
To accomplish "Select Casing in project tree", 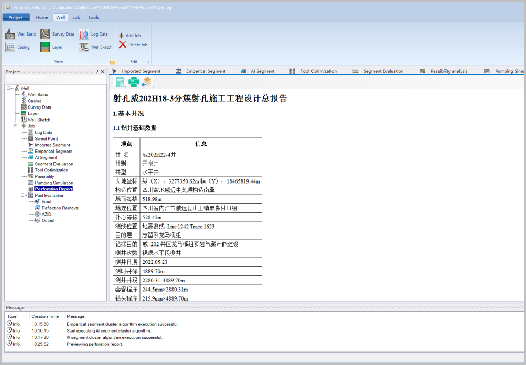I will pos(31,101).
